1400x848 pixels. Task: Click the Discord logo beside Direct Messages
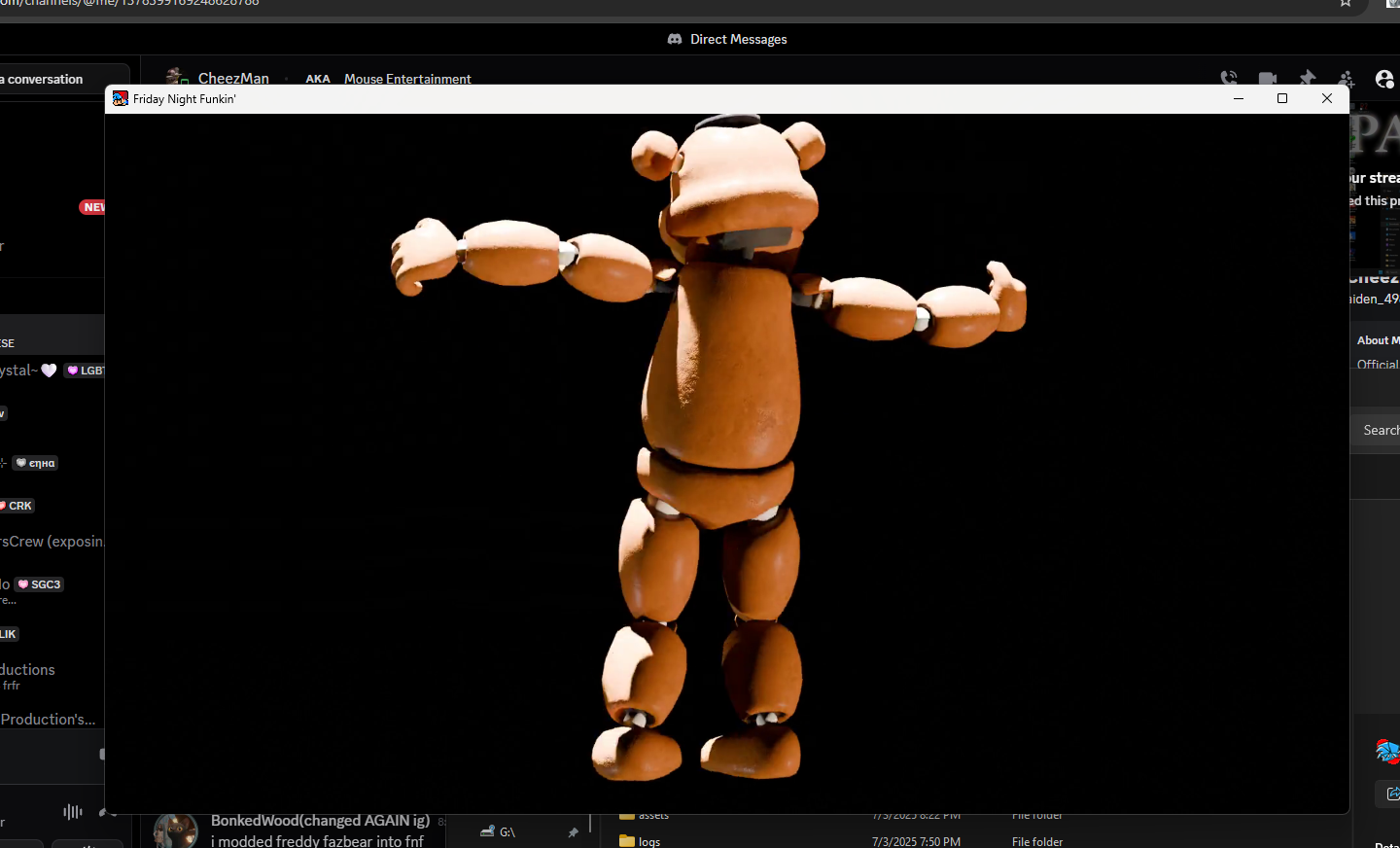[675, 39]
